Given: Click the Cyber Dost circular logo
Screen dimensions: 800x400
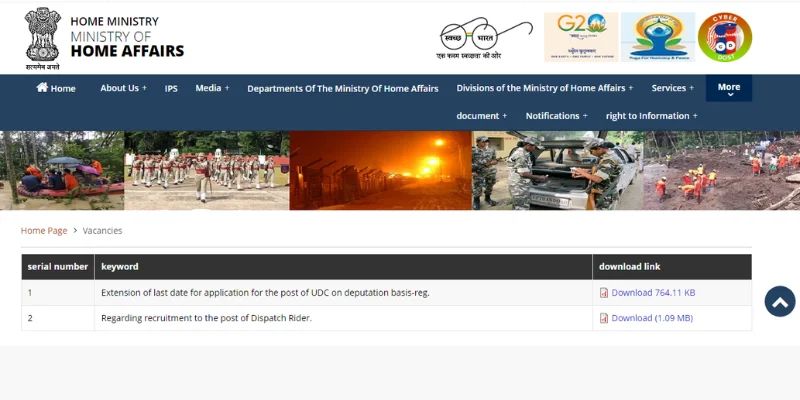Looking at the screenshot, I should tap(725, 37).
